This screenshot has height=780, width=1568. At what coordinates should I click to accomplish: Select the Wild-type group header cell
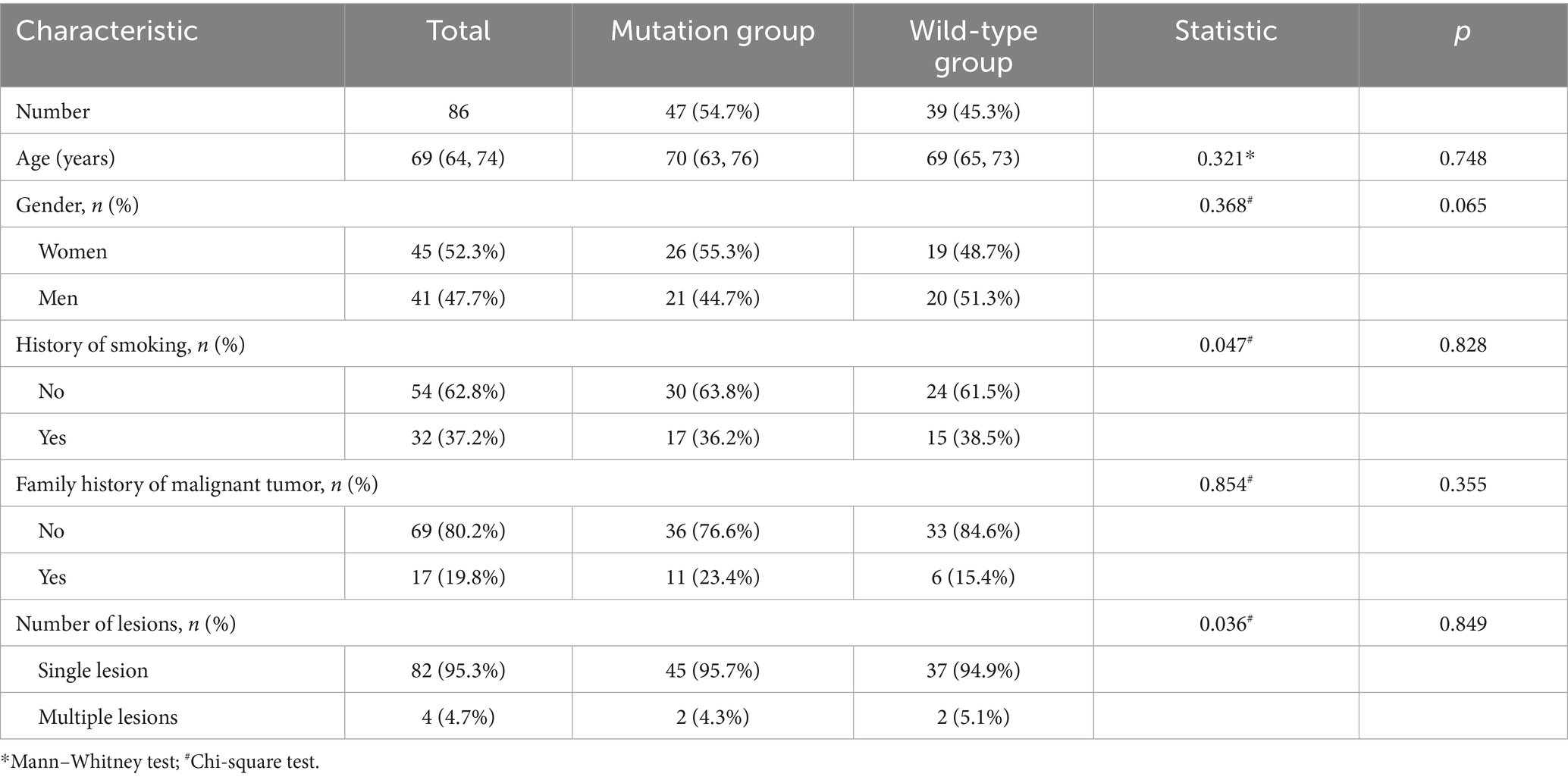[973, 45]
